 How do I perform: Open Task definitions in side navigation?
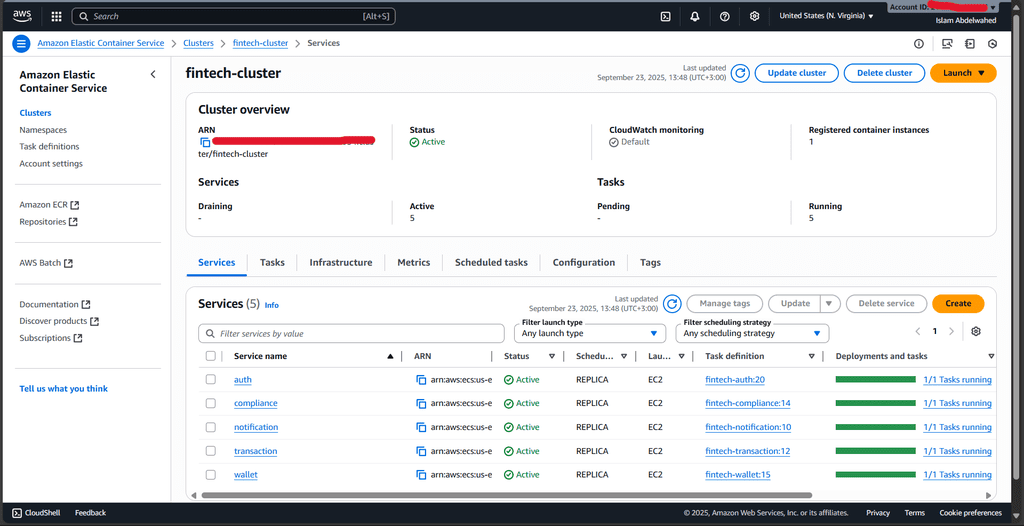[49, 147]
